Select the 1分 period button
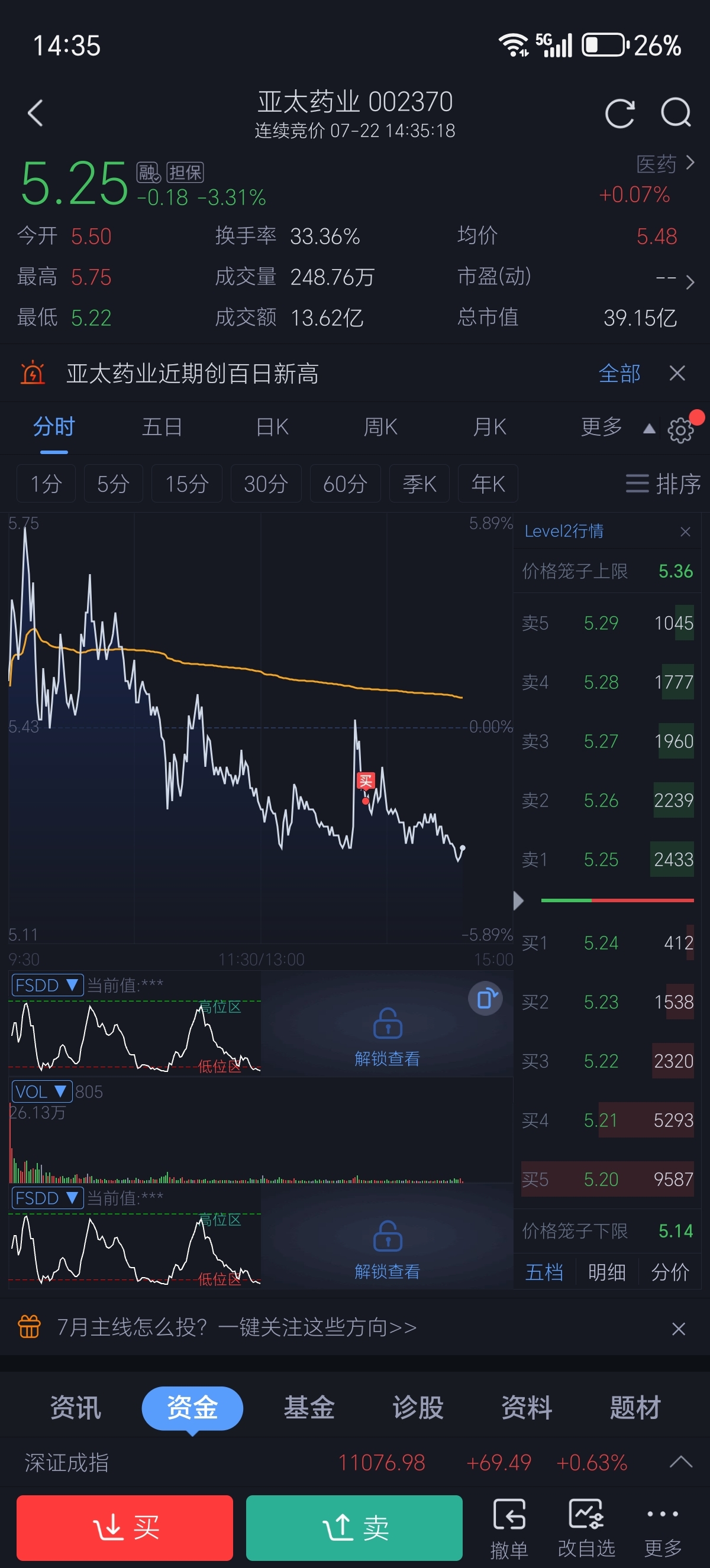 pos(46,484)
